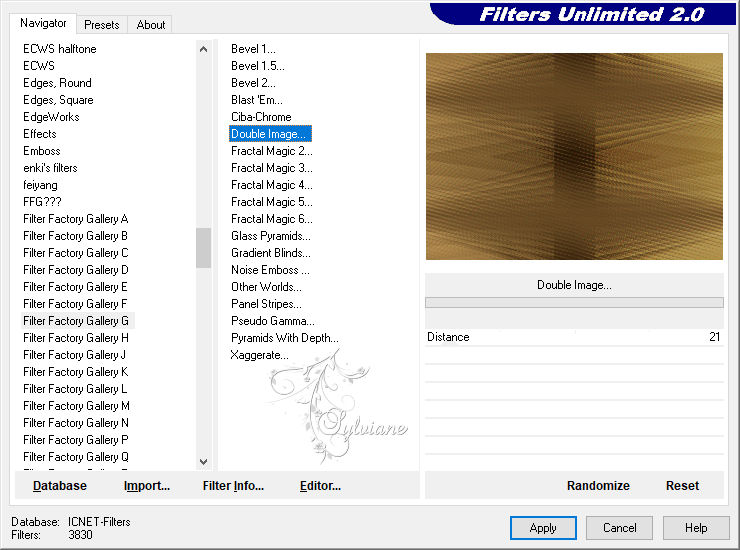Click the Distance slider row
This screenshot has height=550, width=740.
click(x=574, y=337)
